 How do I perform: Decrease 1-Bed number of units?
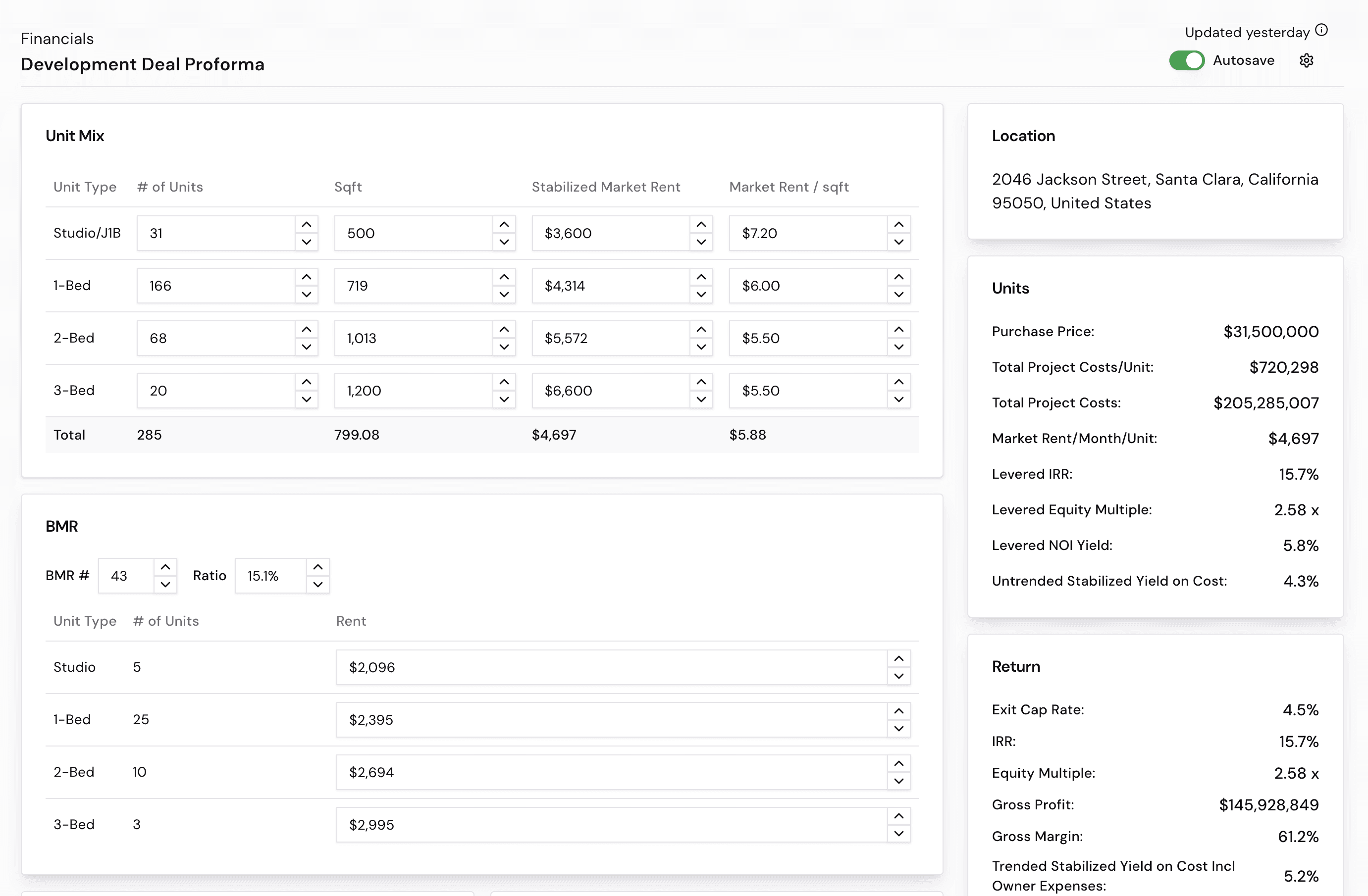tap(307, 295)
